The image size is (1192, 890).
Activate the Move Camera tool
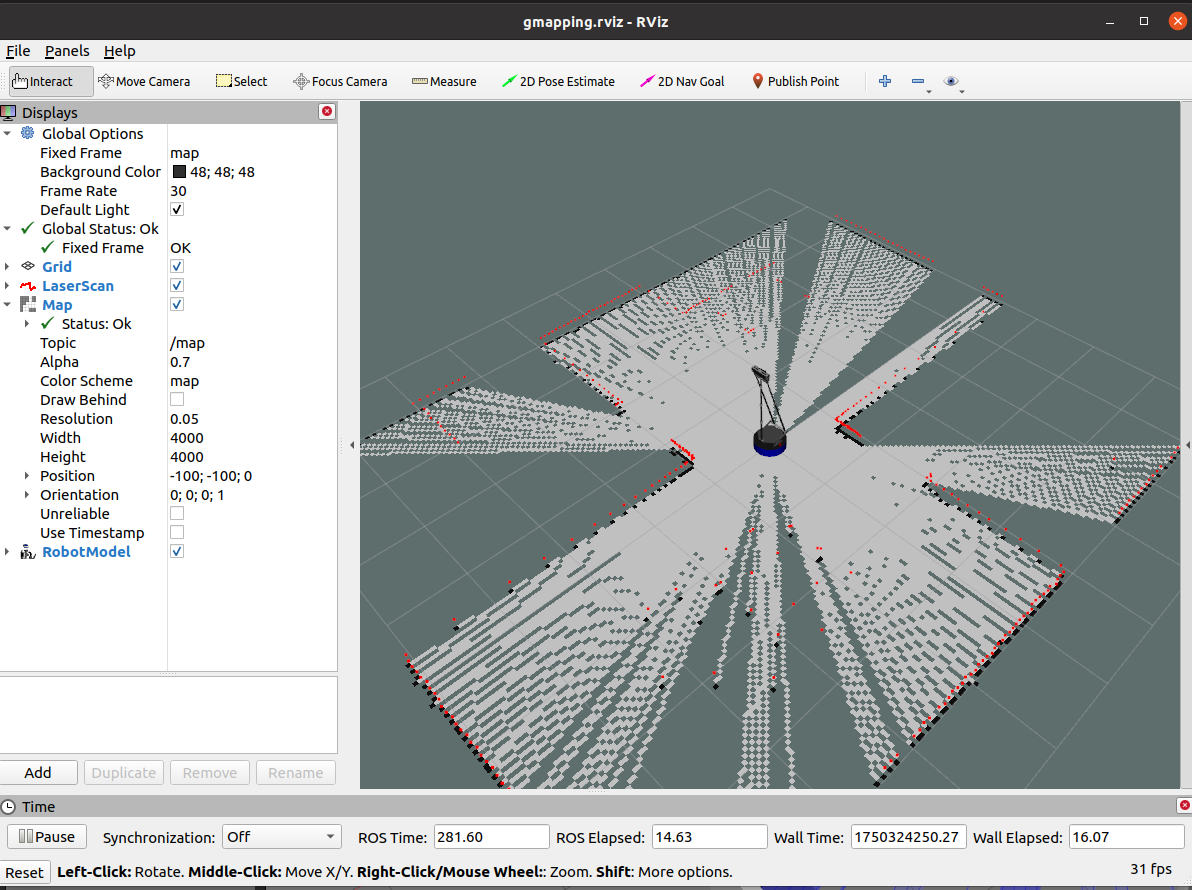144,81
